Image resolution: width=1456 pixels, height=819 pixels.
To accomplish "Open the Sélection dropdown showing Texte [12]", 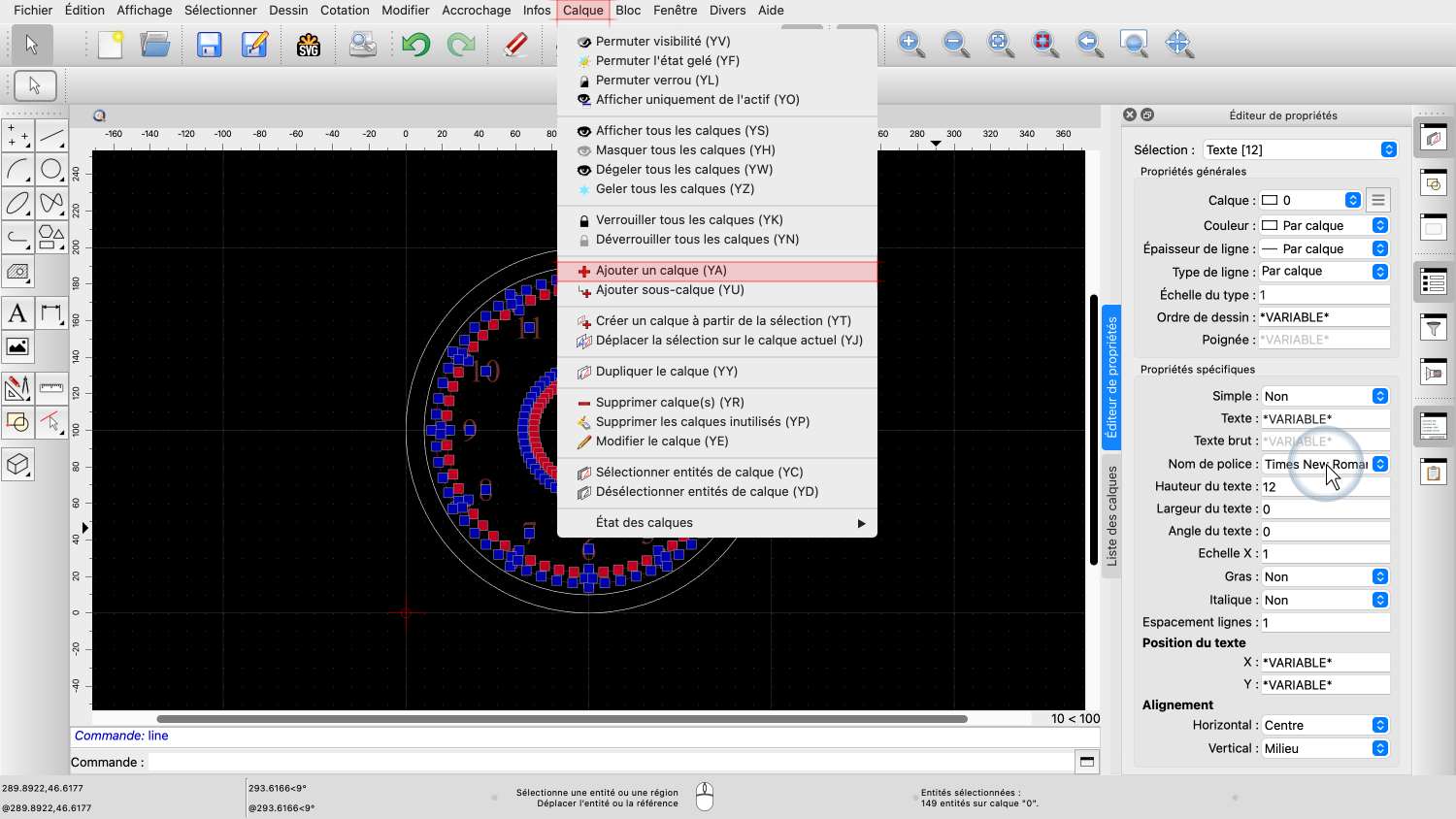I will (1299, 150).
